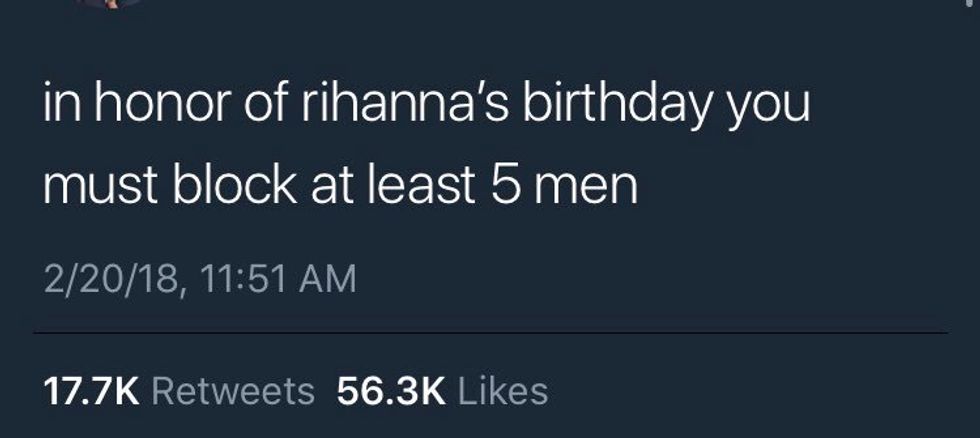Click the divider line below the timestamp
Screen dimensions: 980x438
click(490, 332)
